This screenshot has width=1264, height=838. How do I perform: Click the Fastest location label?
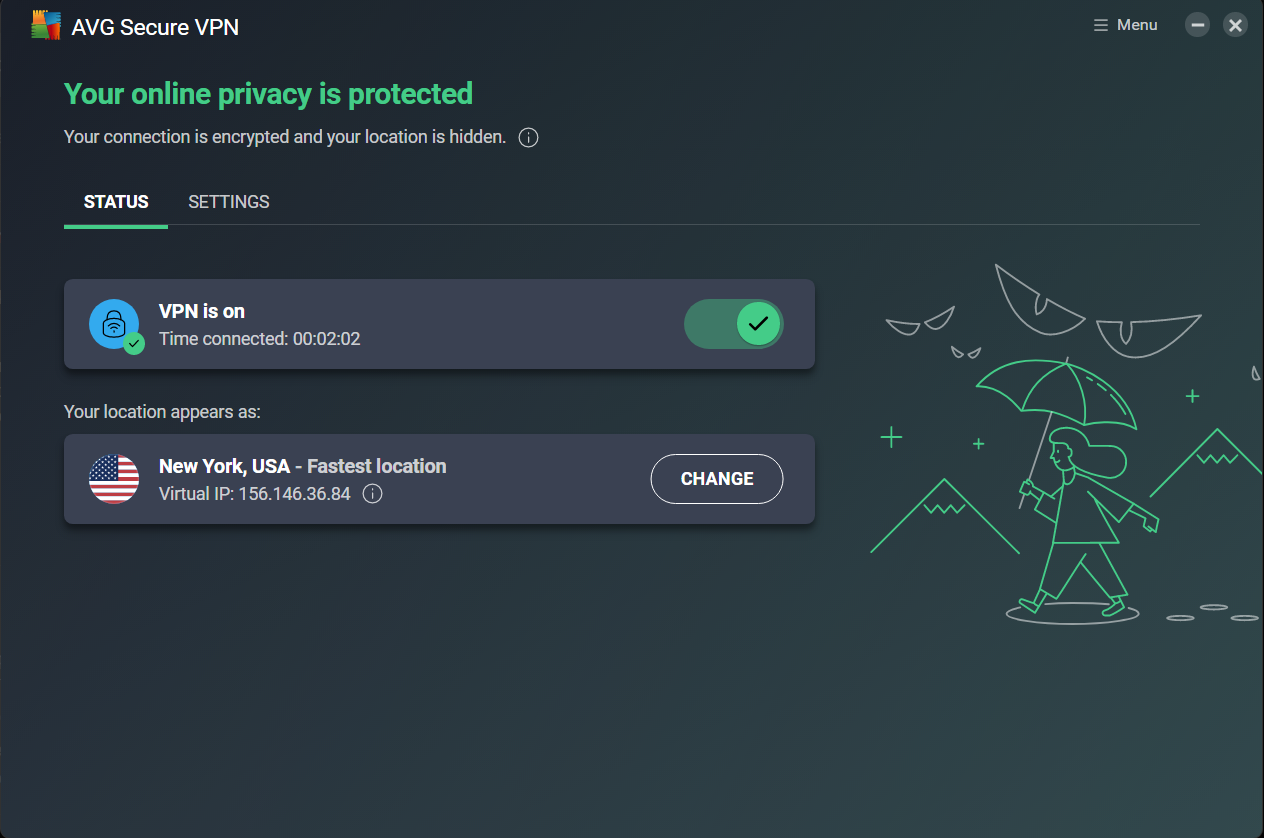click(377, 466)
